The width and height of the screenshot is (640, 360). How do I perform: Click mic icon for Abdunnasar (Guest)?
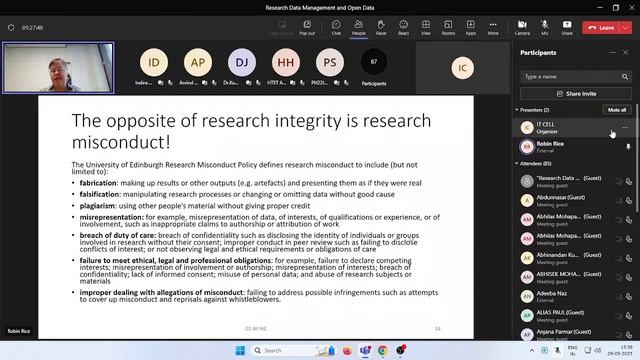pyautogui.click(x=629, y=201)
